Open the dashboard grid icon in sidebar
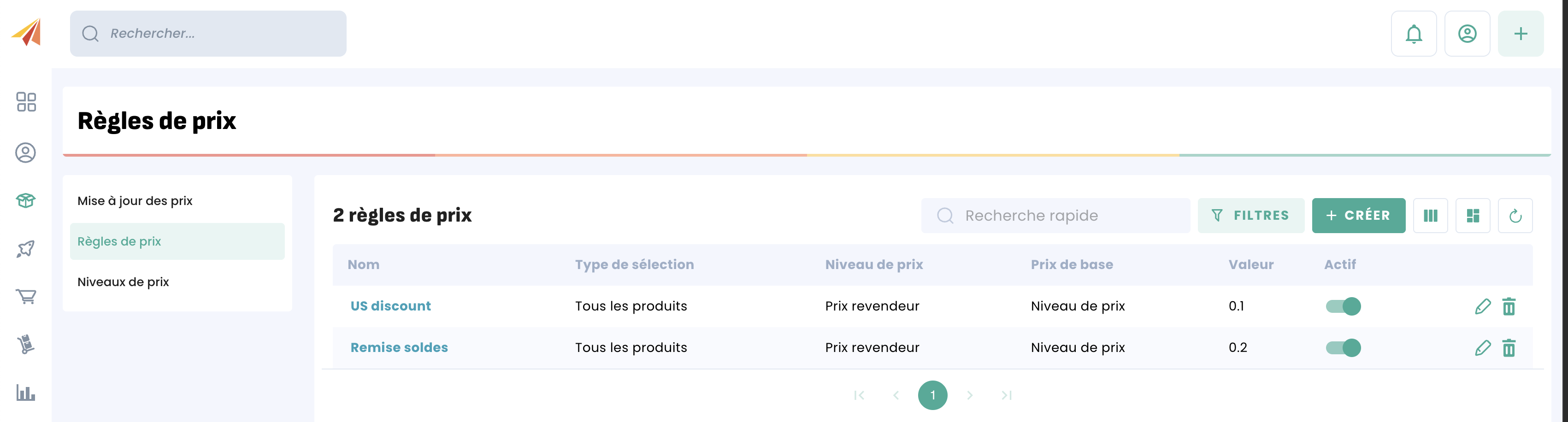1568x422 pixels. click(x=26, y=102)
